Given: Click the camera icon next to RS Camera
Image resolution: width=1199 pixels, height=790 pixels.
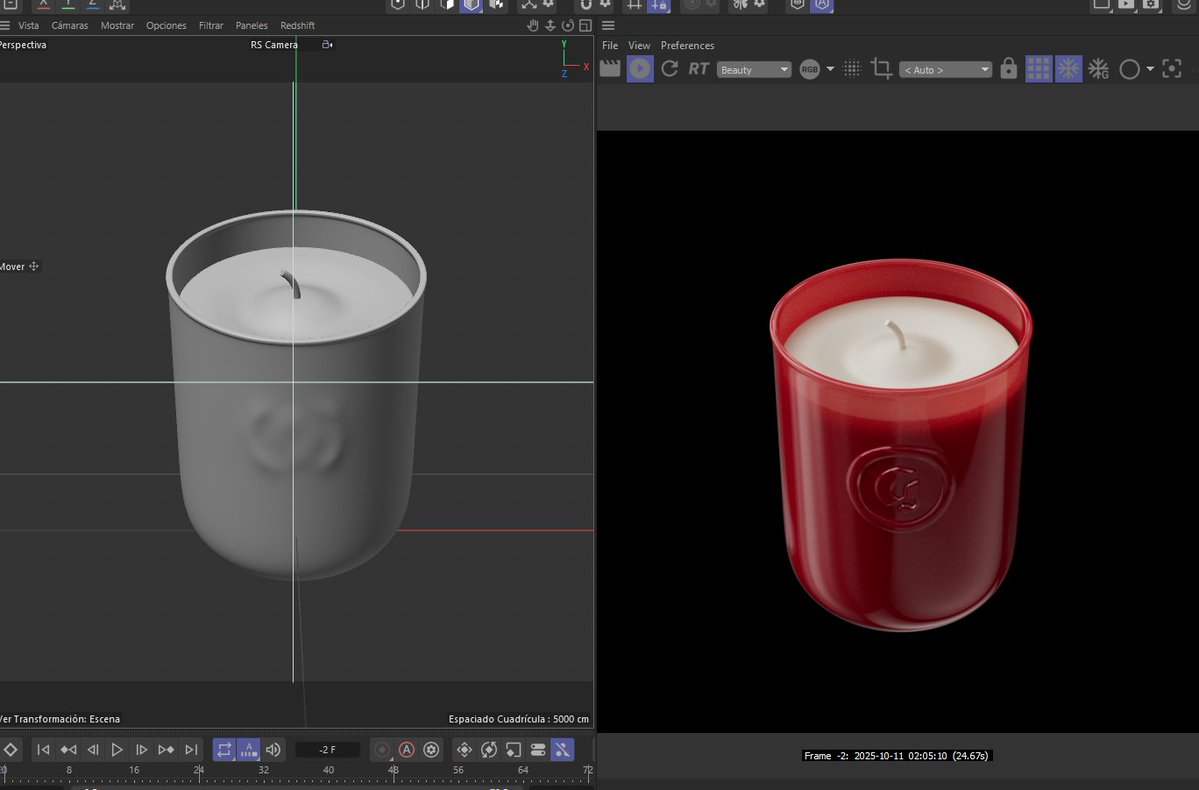Looking at the screenshot, I should pyautogui.click(x=327, y=44).
